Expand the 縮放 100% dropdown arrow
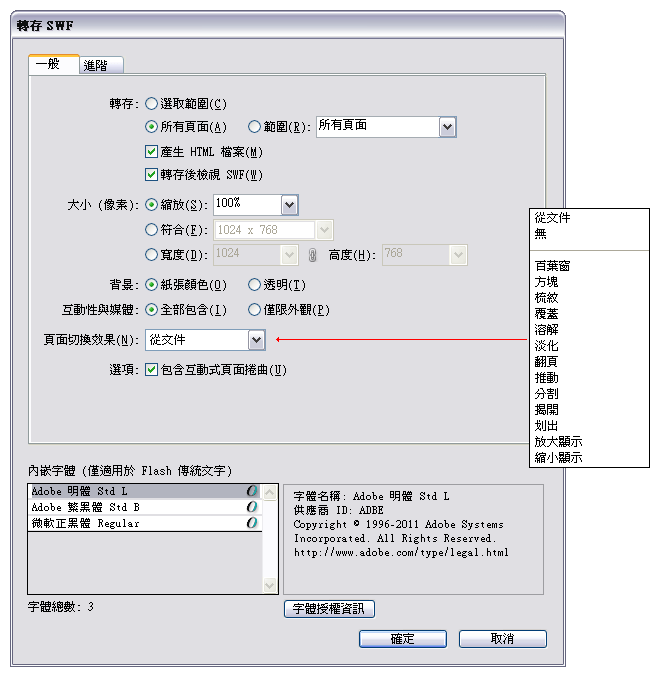660x677 pixels. [x=290, y=205]
